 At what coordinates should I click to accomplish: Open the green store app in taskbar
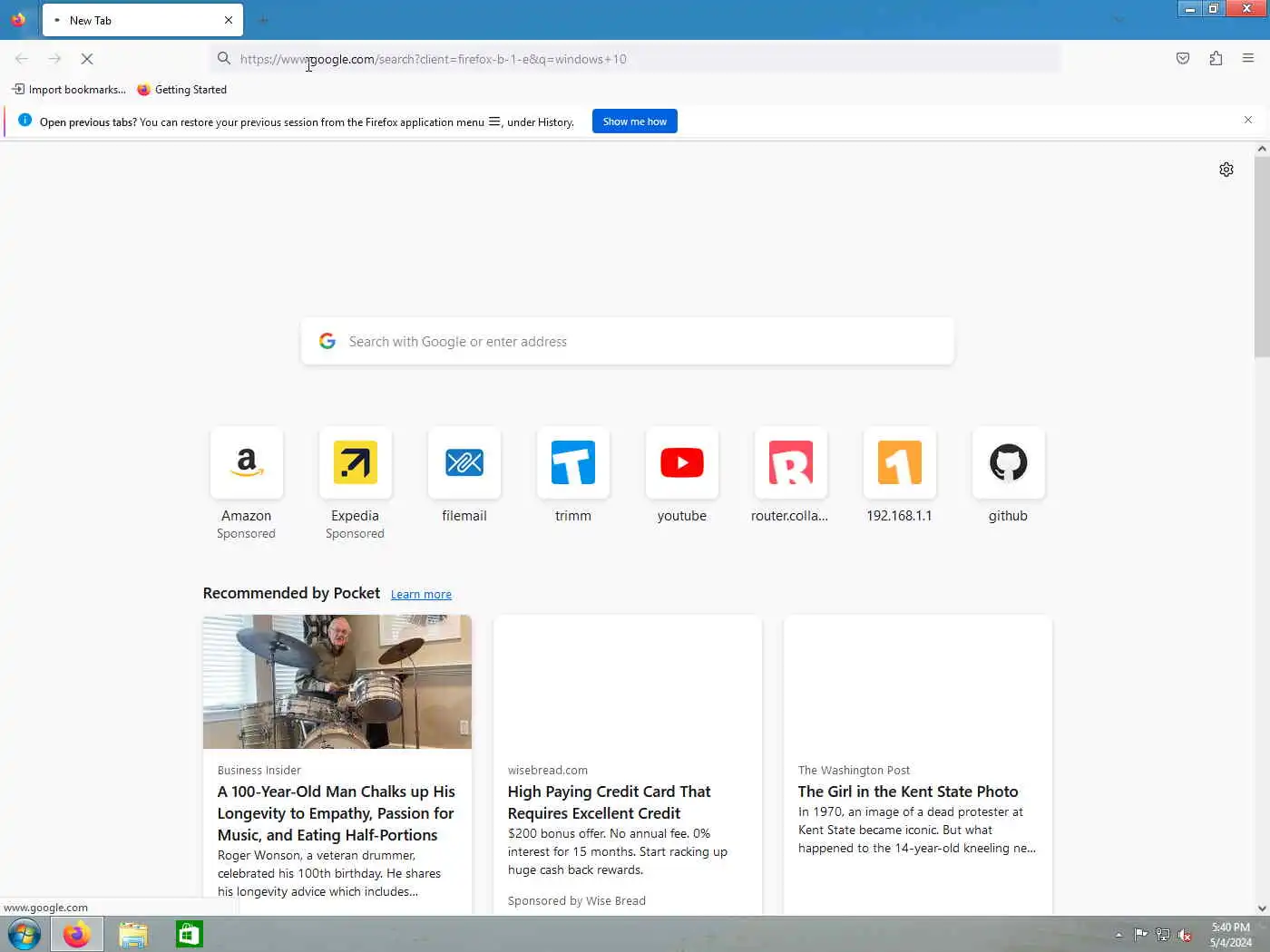pos(190,934)
